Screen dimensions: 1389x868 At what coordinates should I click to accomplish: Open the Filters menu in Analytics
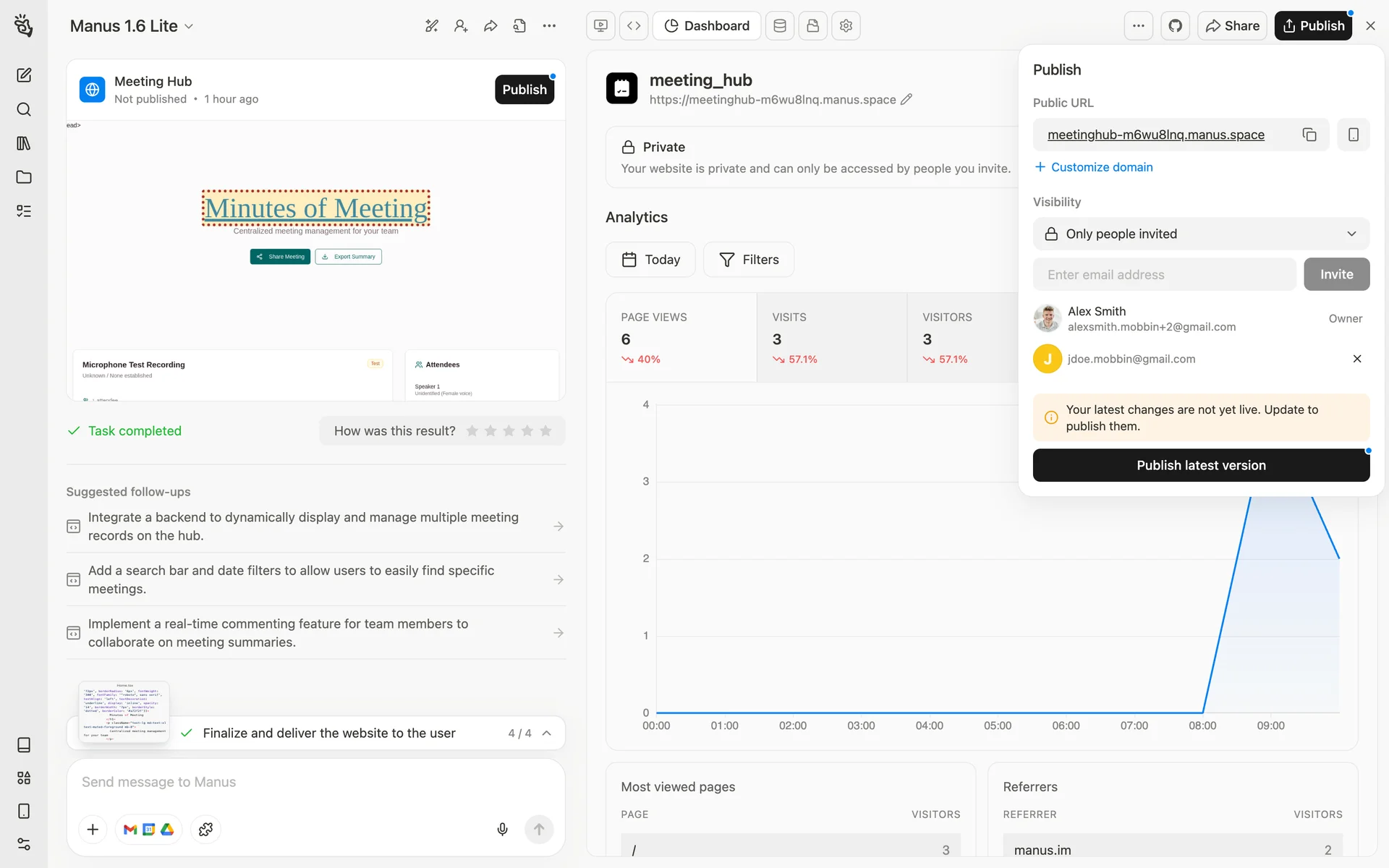[x=749, y=260]
